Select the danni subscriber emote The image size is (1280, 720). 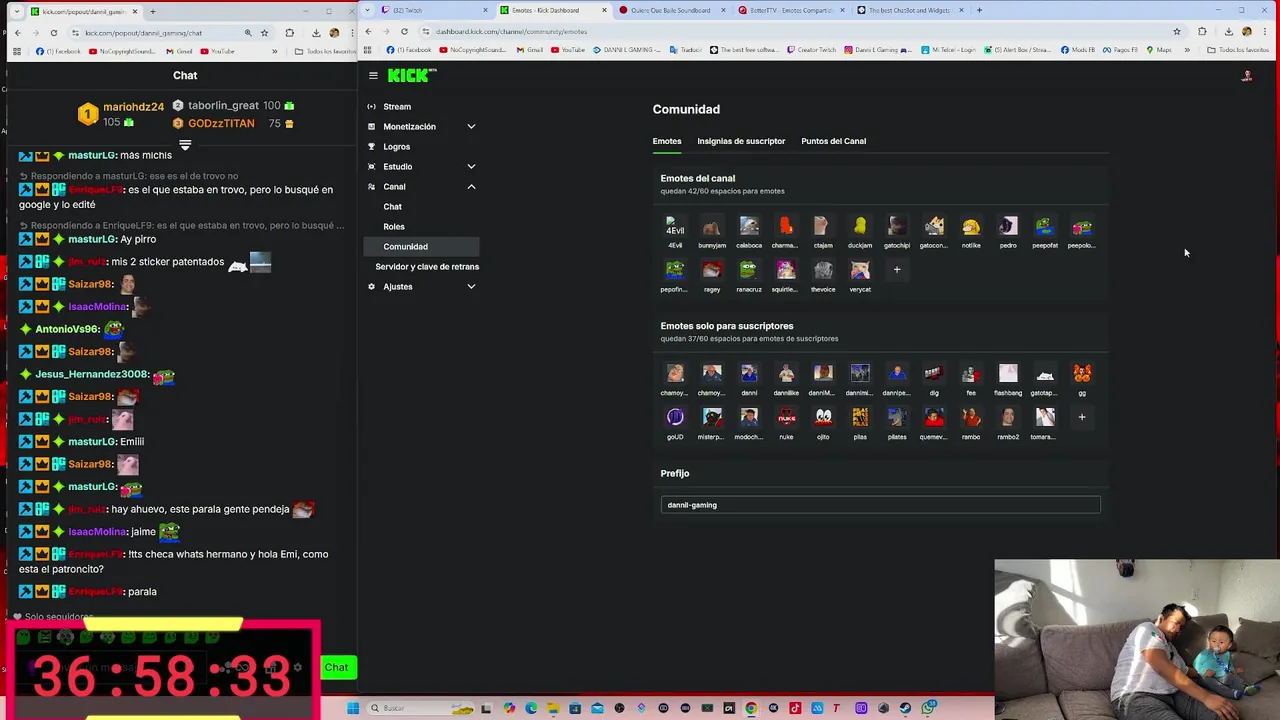[x=749, y=379]
